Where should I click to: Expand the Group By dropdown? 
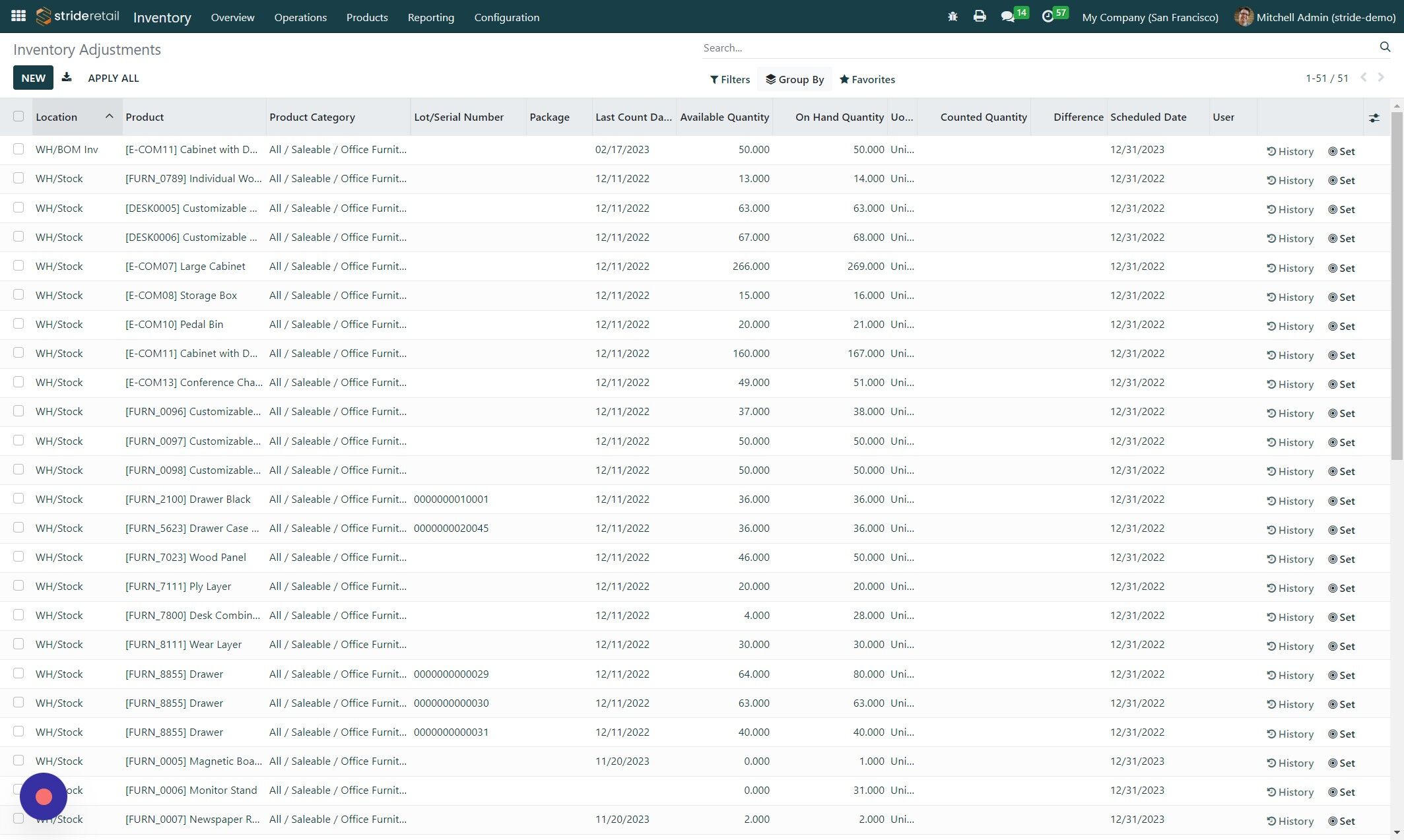coord(794,79)
